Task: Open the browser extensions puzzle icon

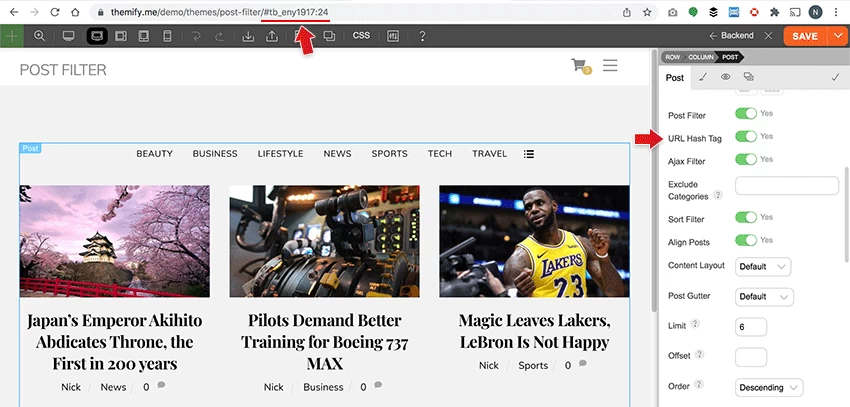Action: pyautogui.click(x=775, y=12)
